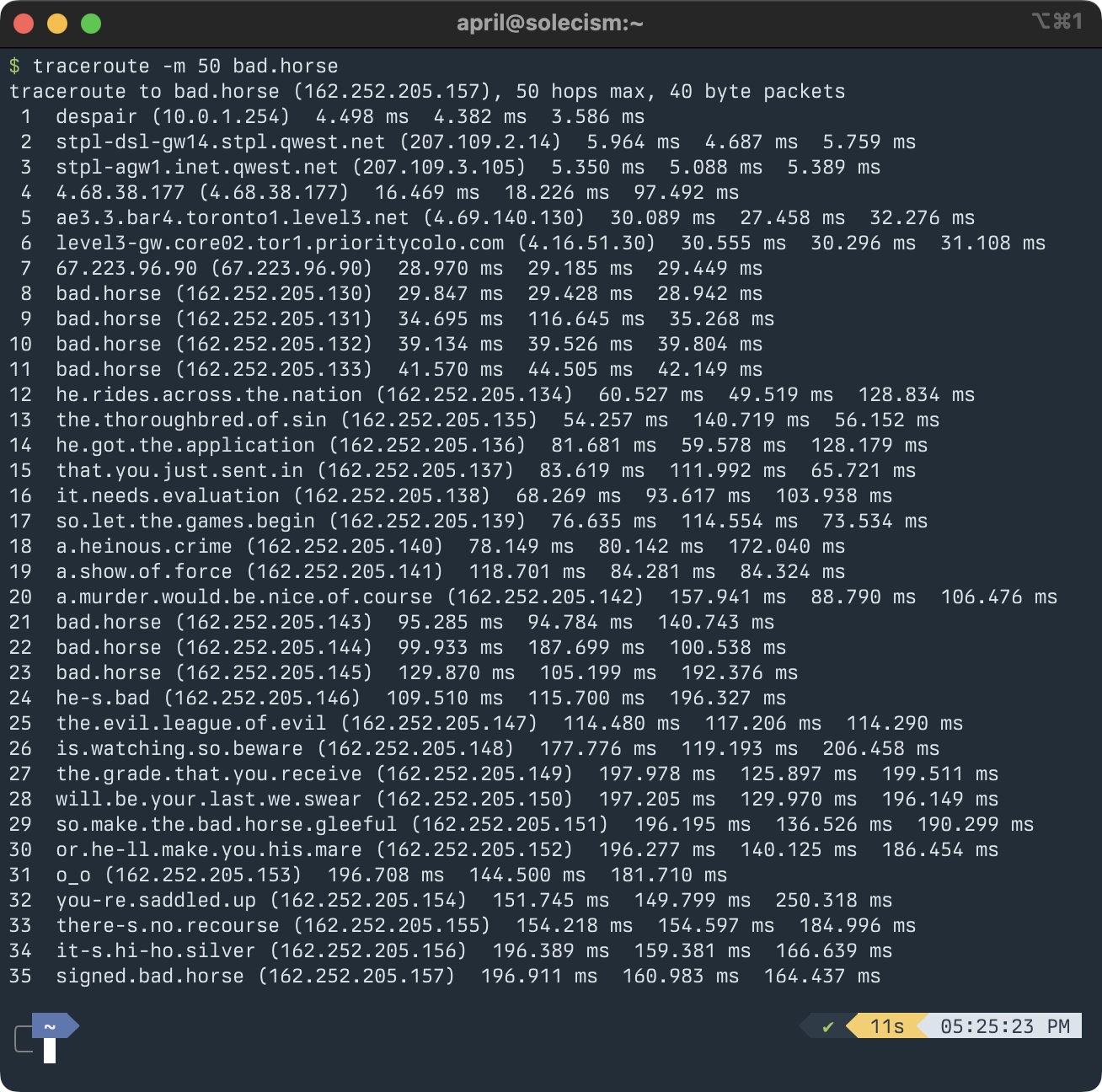Click hostname you-re.saddled.up
Image resolution: width=1102 pixels, height=1092 pixels.
click(156, 900)
